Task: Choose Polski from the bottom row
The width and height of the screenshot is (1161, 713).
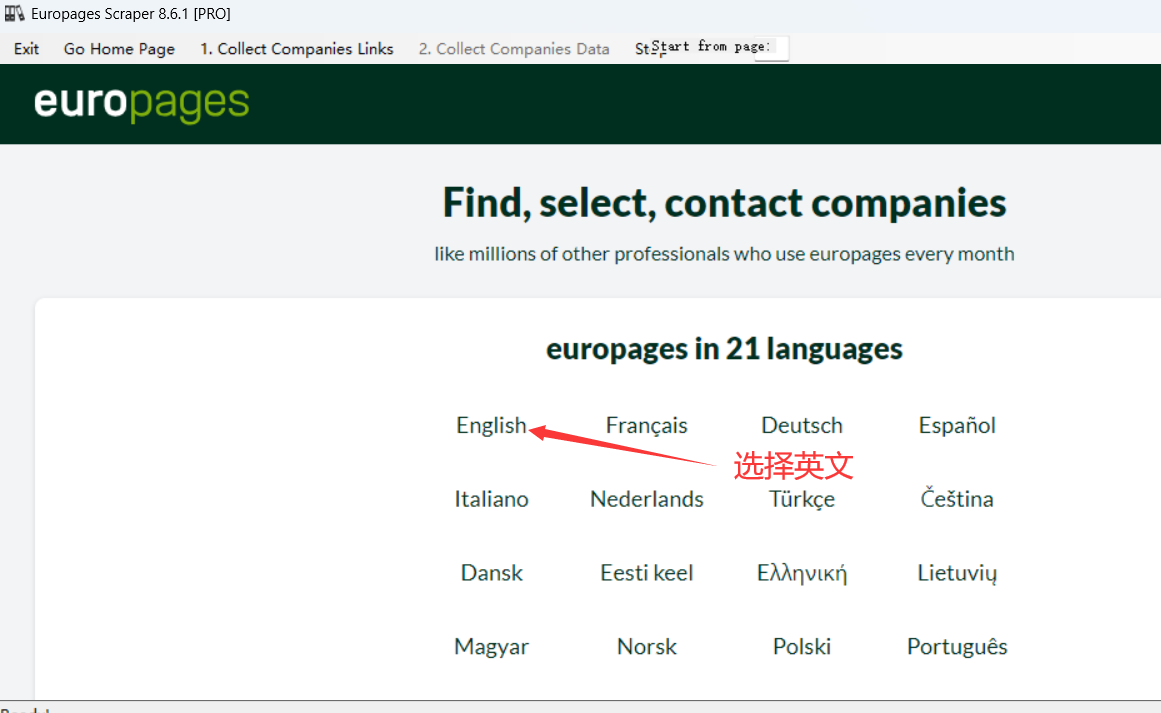Action: point(801,647)
